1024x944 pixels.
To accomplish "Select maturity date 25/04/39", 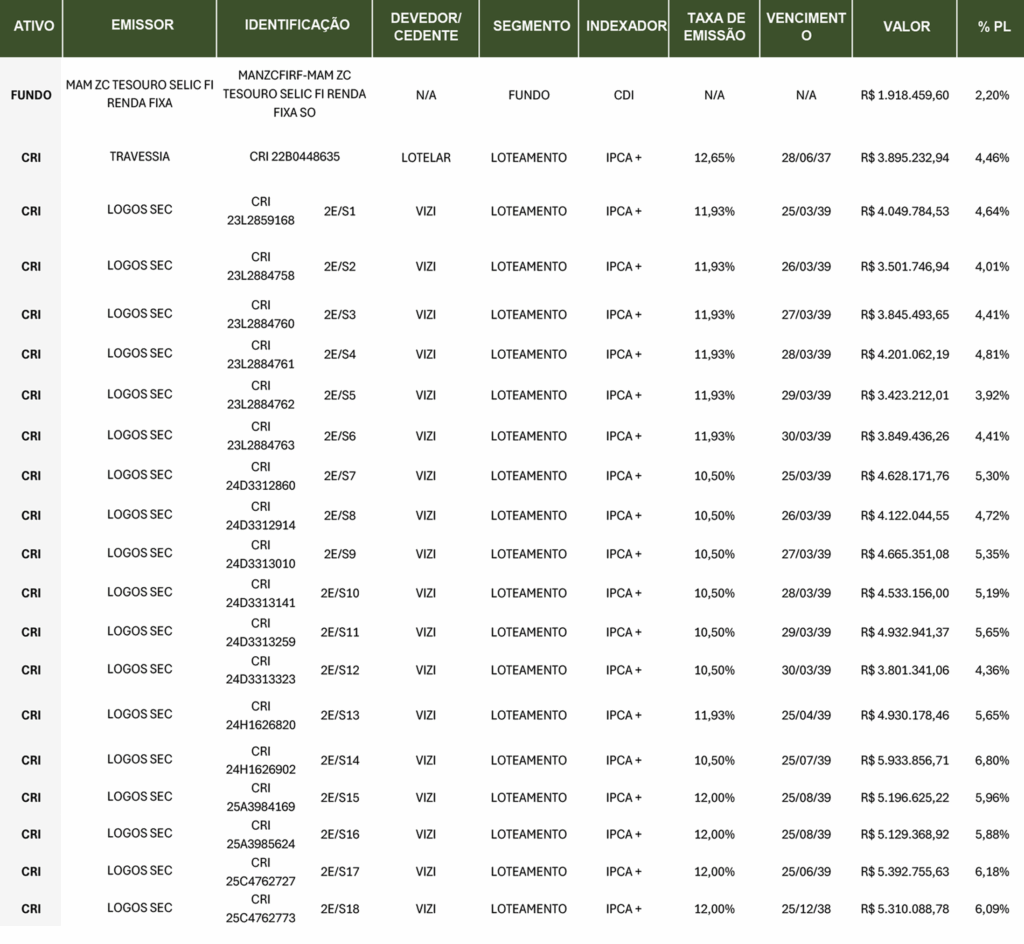I will 806,716.
